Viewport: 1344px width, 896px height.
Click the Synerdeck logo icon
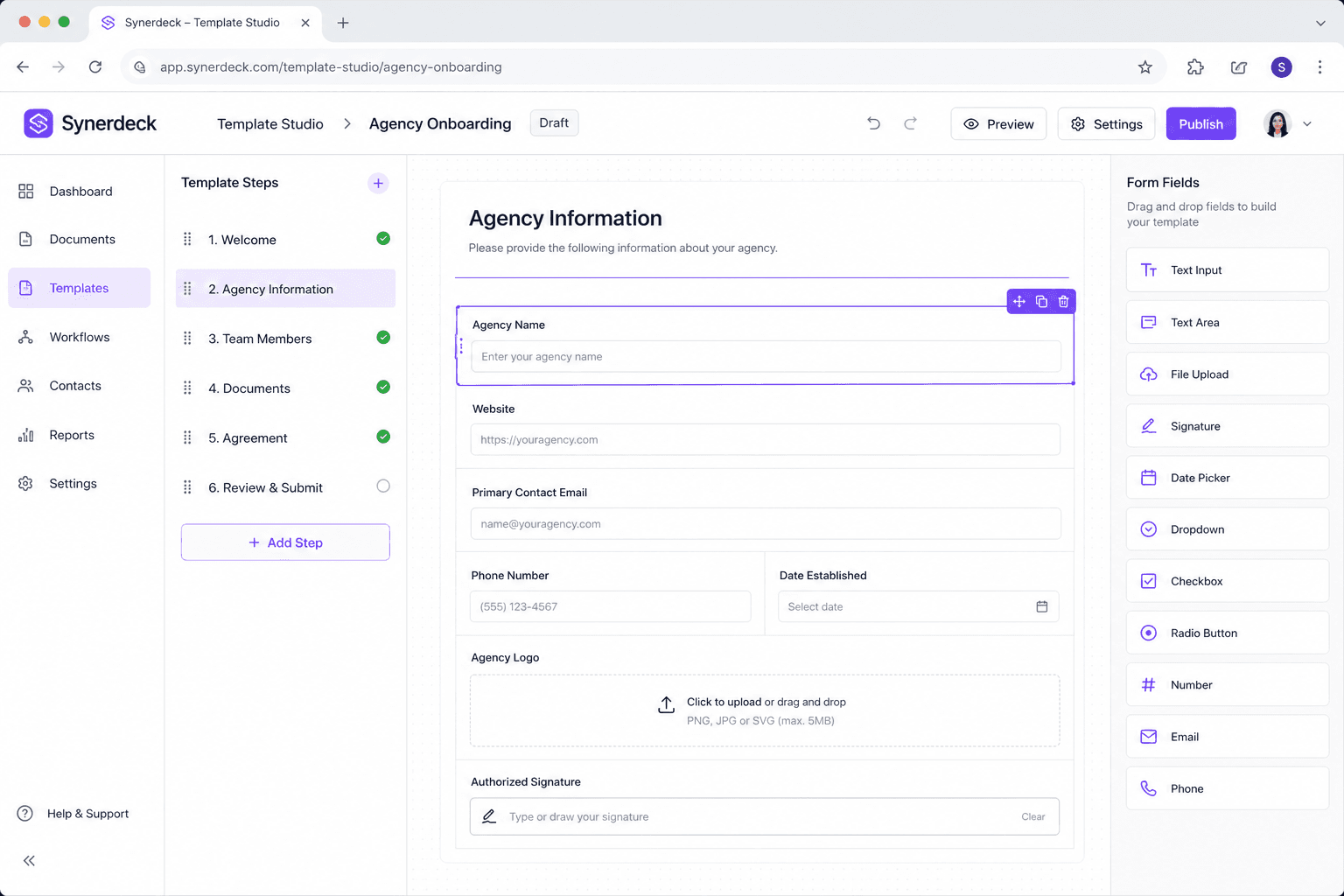(x=38, y=123)
